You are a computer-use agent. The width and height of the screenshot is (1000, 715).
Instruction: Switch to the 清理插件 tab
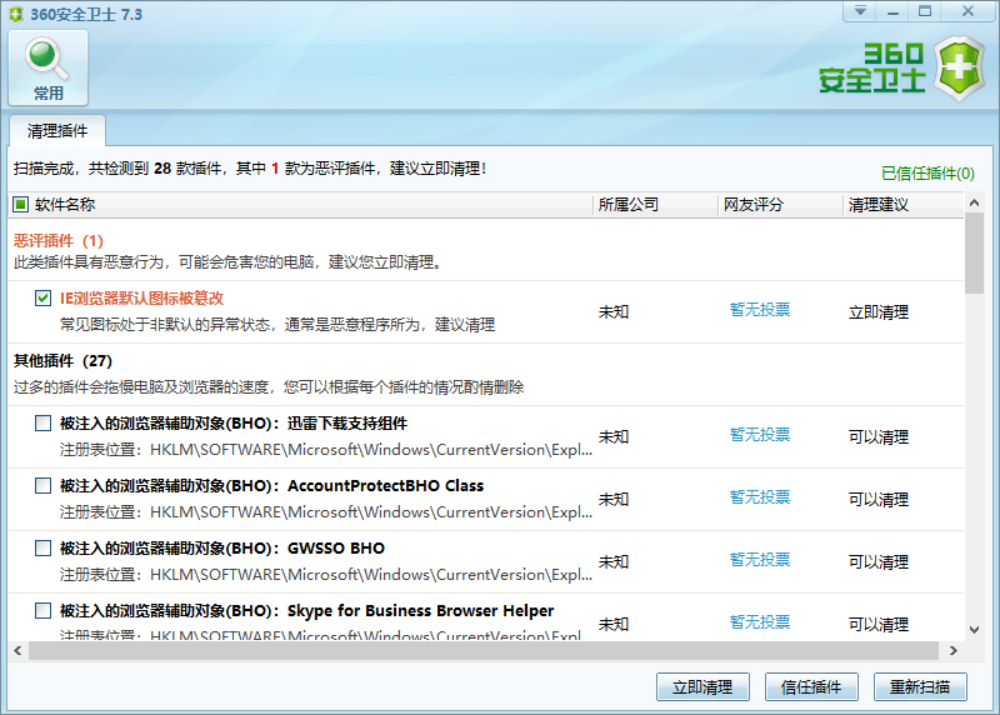tap(57, 131)
